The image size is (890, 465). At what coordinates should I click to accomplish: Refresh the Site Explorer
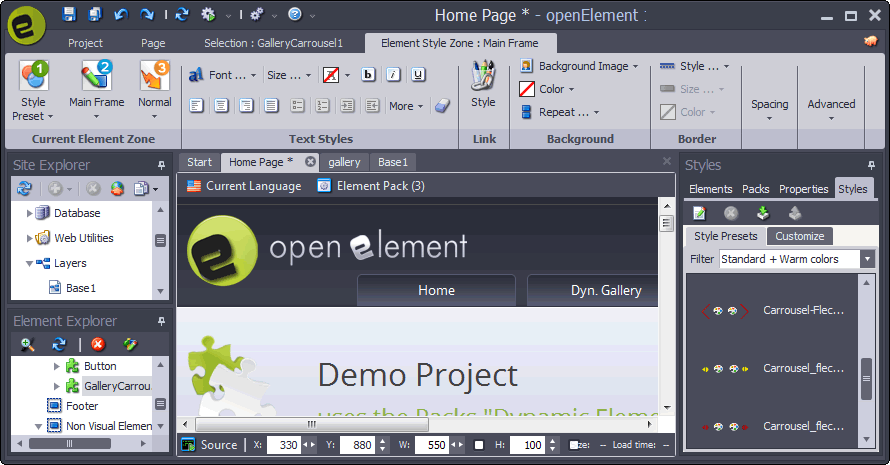[24, 188]
